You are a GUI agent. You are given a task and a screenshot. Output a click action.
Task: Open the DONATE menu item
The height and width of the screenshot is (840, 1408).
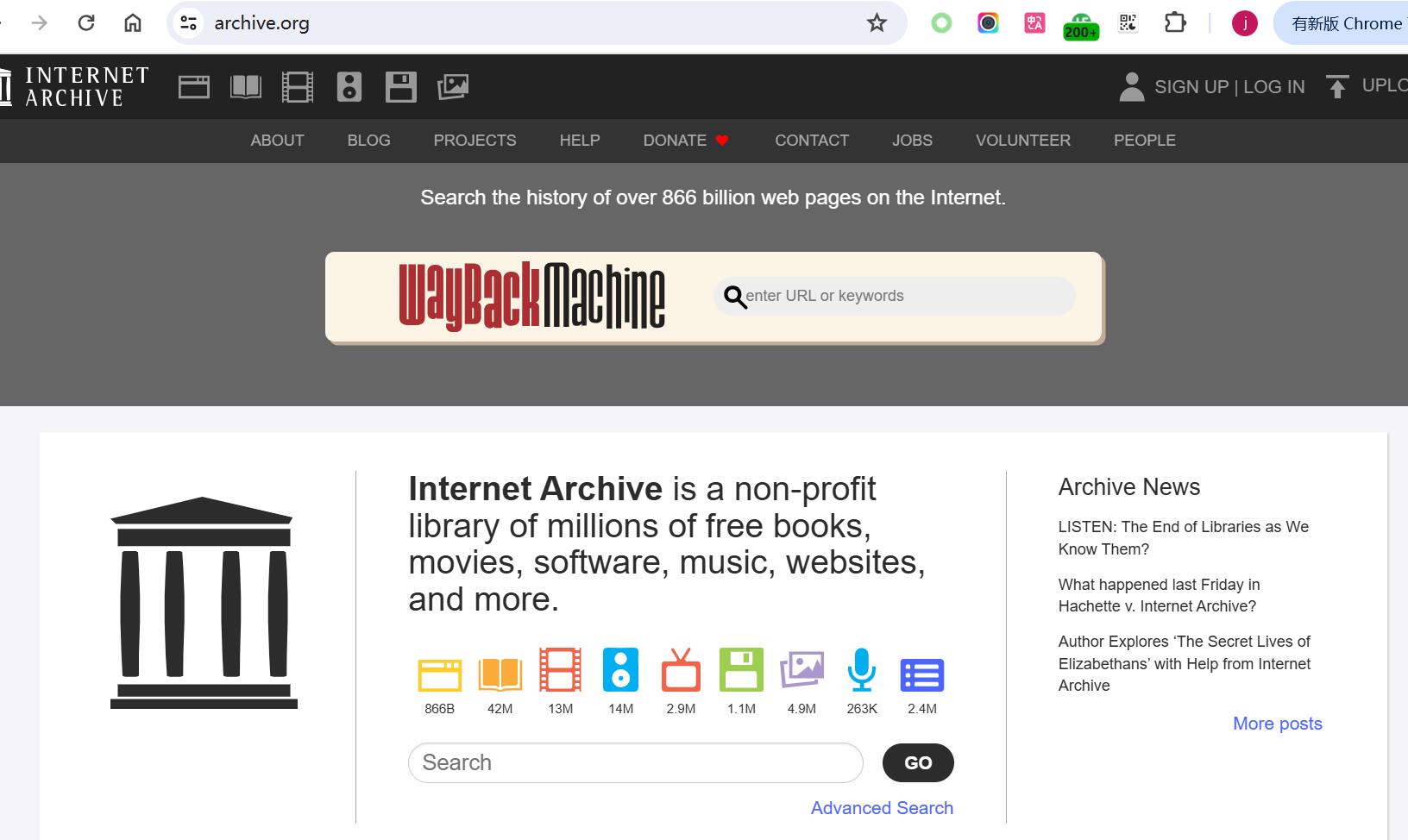[x=686, y=141]
